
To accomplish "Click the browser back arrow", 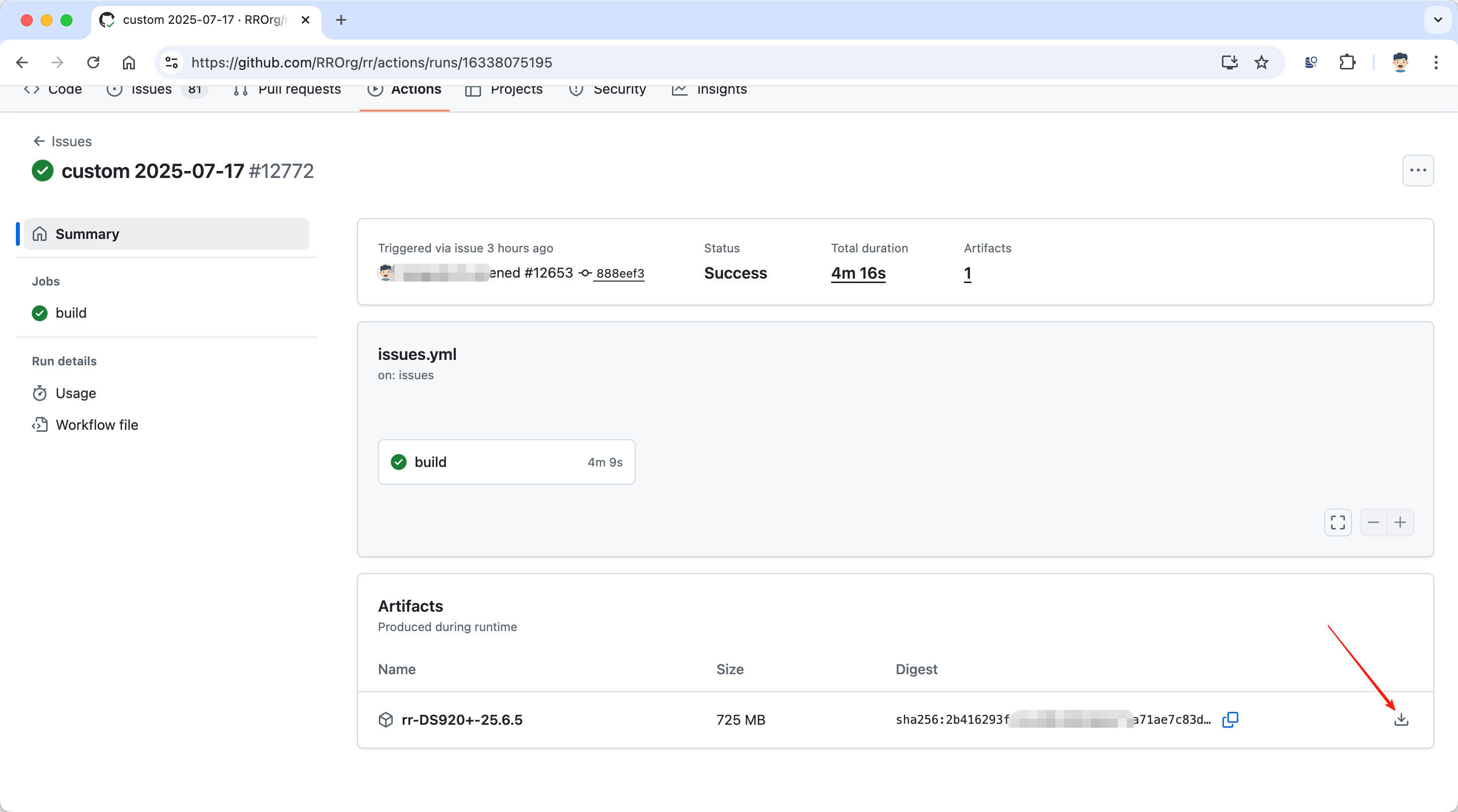I will pos(22,62).
